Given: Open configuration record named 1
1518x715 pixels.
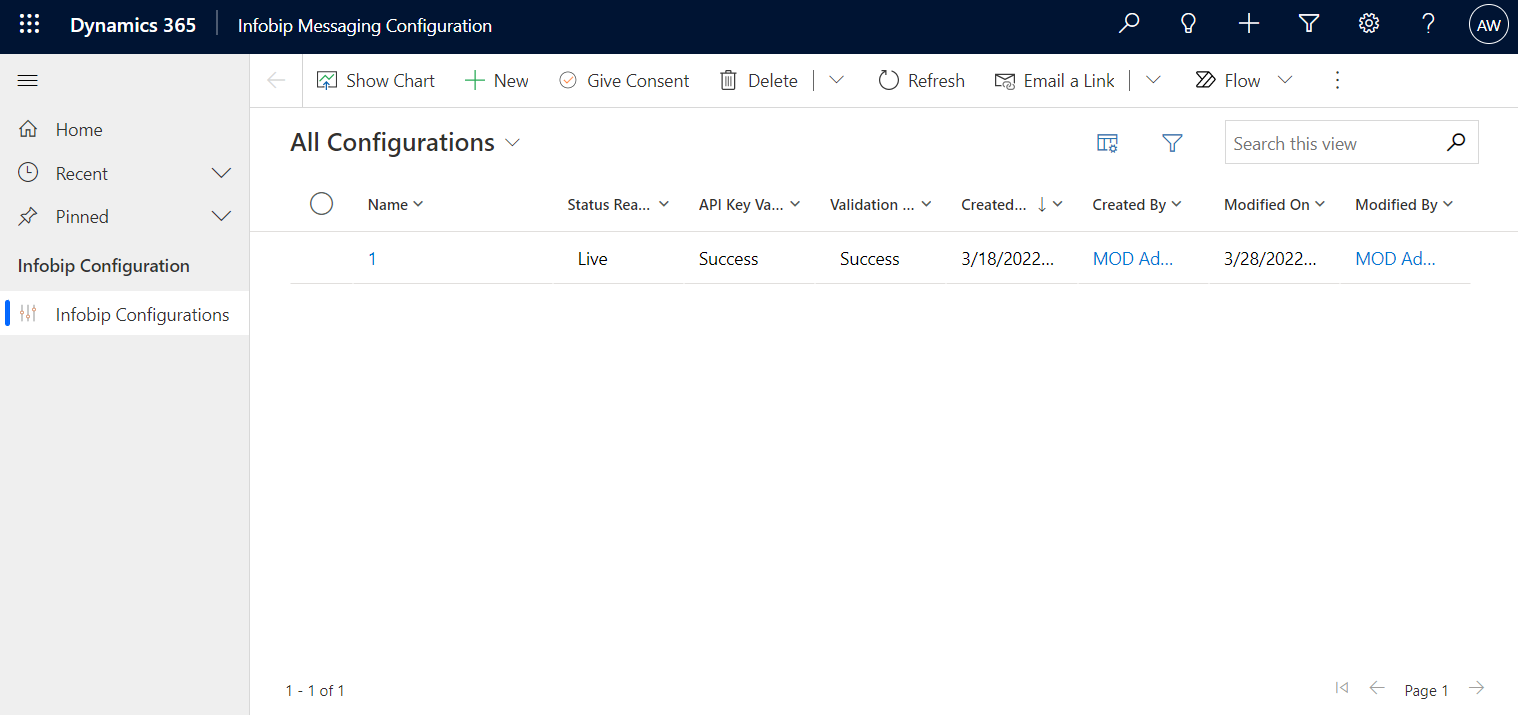Looking at the screenshot, I should coord(372,259).
